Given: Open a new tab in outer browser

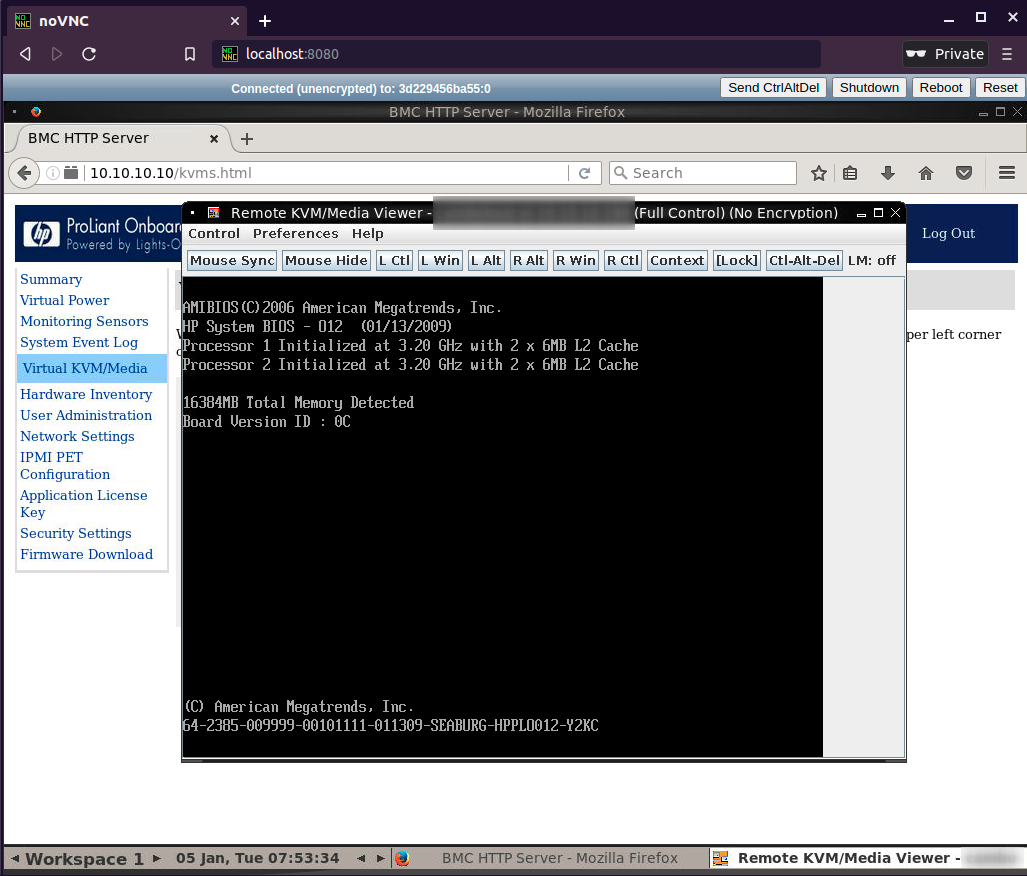Looking at the screenshot, I should click(265, 21).
